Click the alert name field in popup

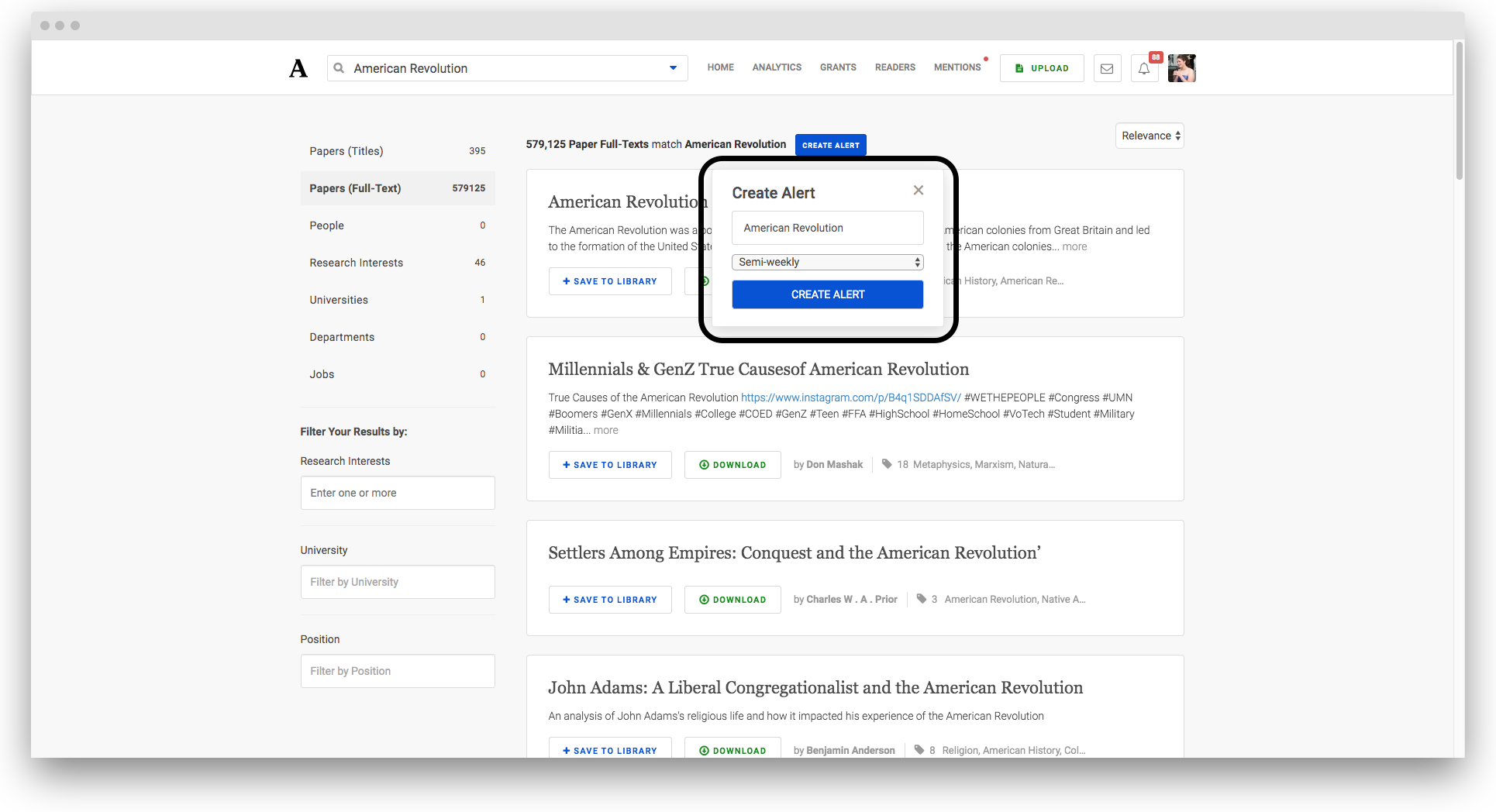coord(827,228)
